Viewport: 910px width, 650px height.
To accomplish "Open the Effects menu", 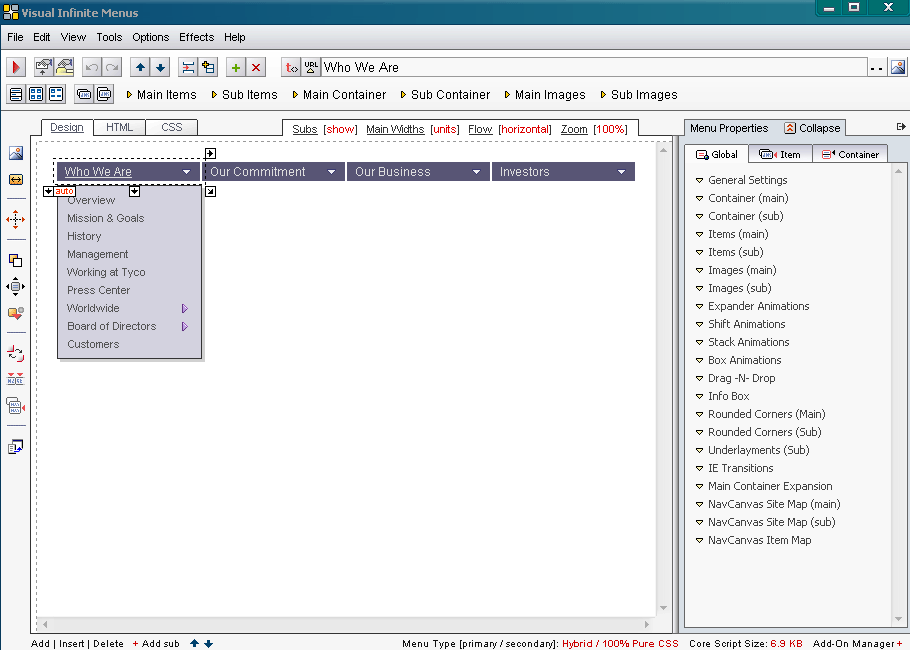I will [x=196, y=37].
